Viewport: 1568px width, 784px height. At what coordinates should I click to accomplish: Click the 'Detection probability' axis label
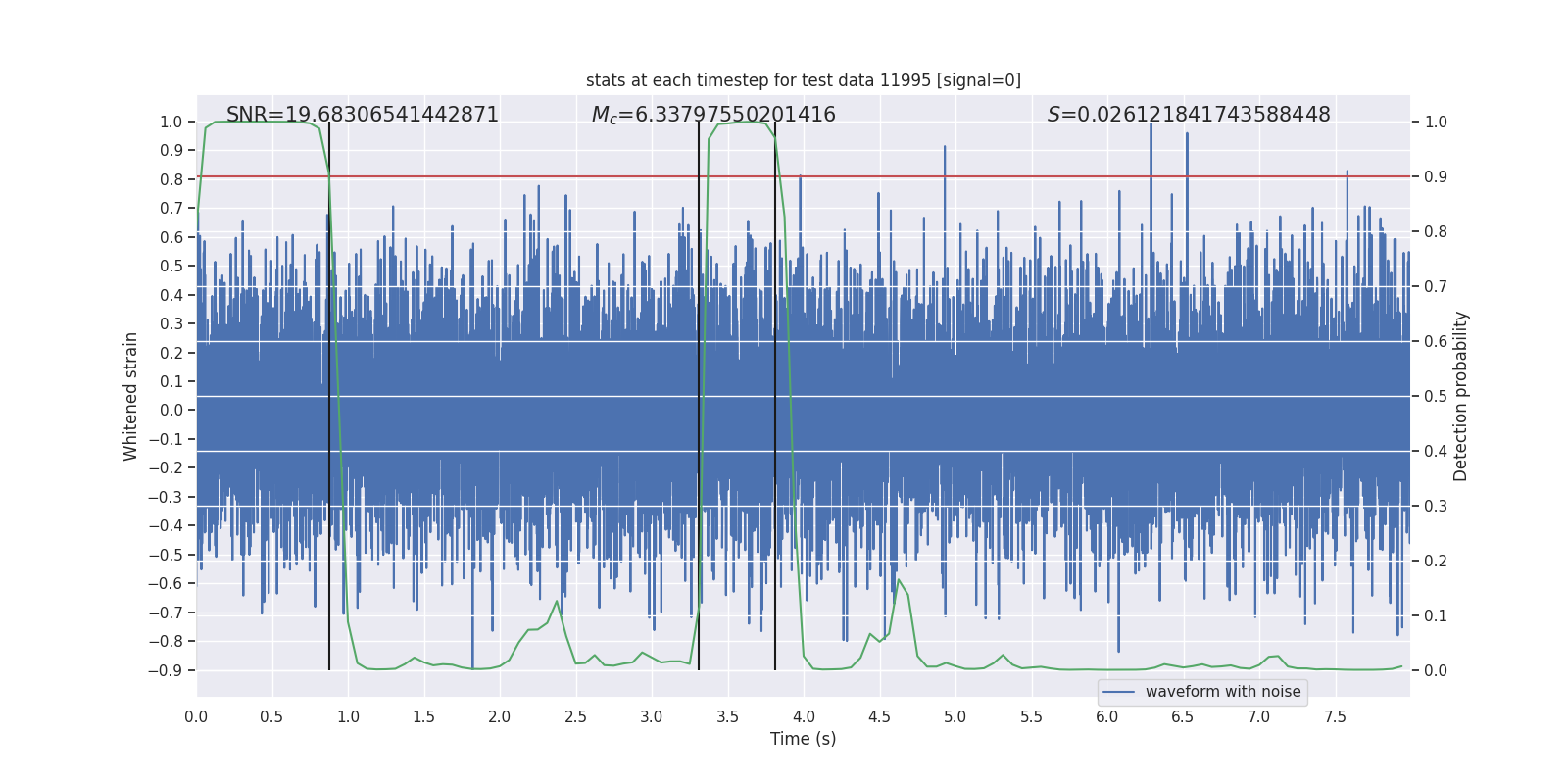[1461, 396]
